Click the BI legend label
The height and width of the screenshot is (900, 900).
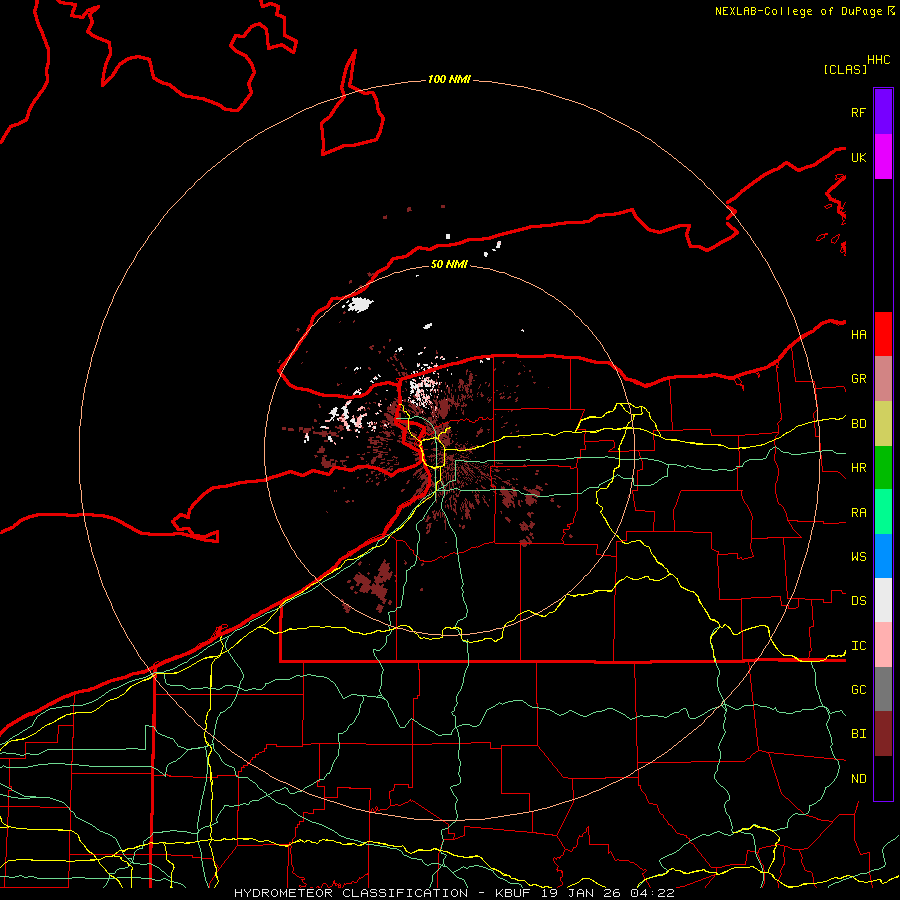(858, 734)
